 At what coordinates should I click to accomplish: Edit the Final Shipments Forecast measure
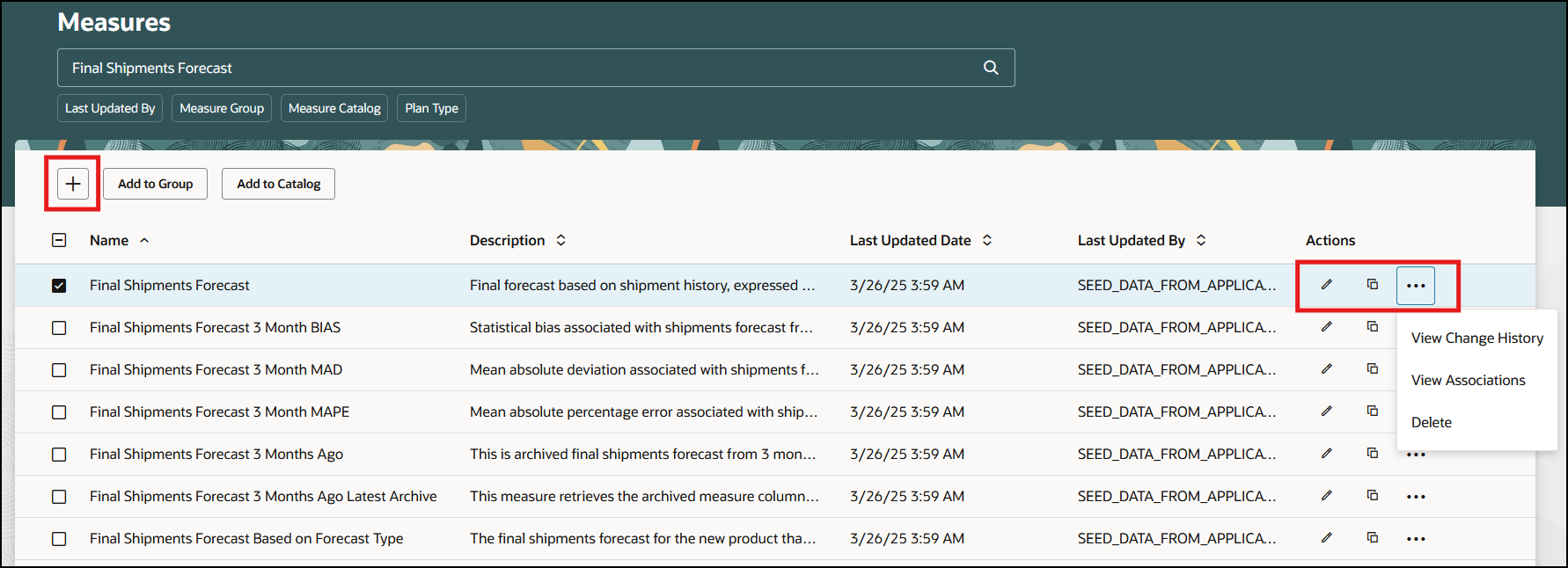1326,285
